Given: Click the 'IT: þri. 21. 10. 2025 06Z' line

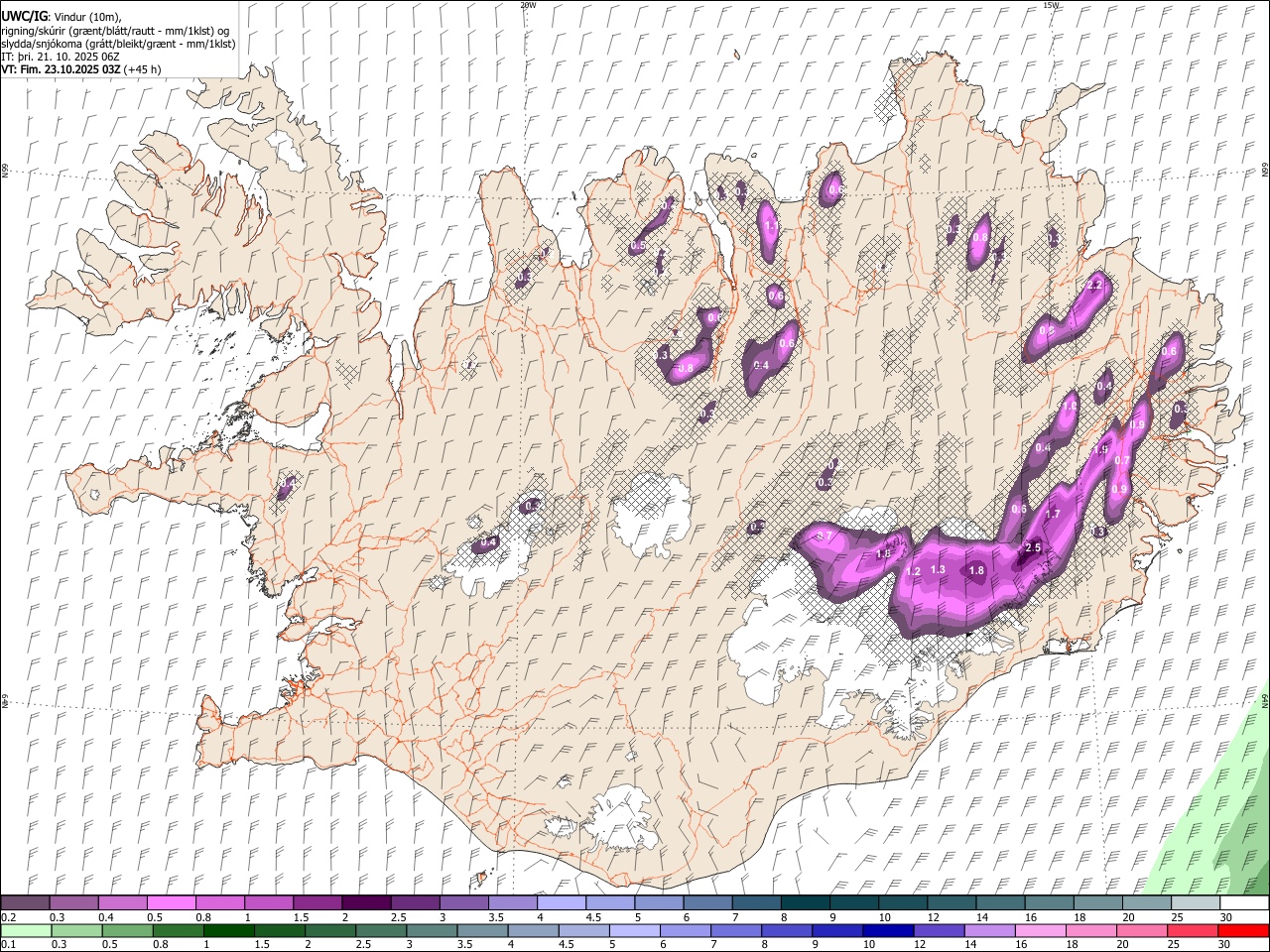Looking at the screenshot, I should (61, 57).
